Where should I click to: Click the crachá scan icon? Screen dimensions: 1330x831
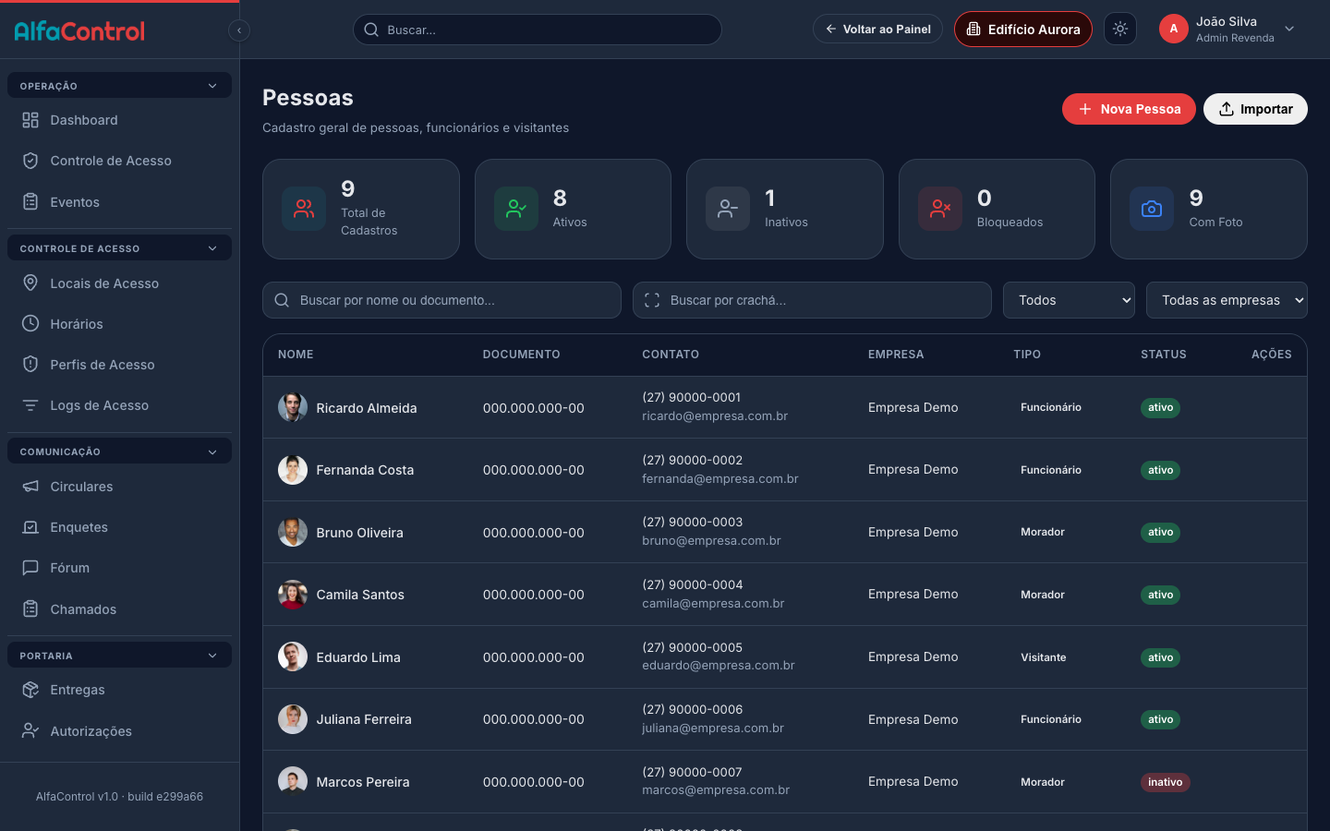[652, 300]
